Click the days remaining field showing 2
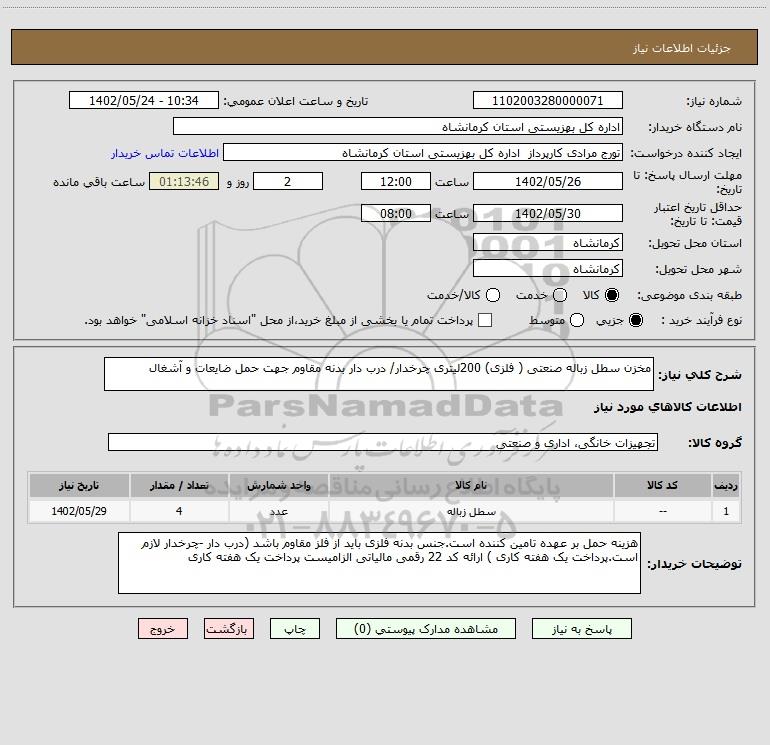Image resolution: width=770 pixels, height=745 pixels. click(288, 181)
